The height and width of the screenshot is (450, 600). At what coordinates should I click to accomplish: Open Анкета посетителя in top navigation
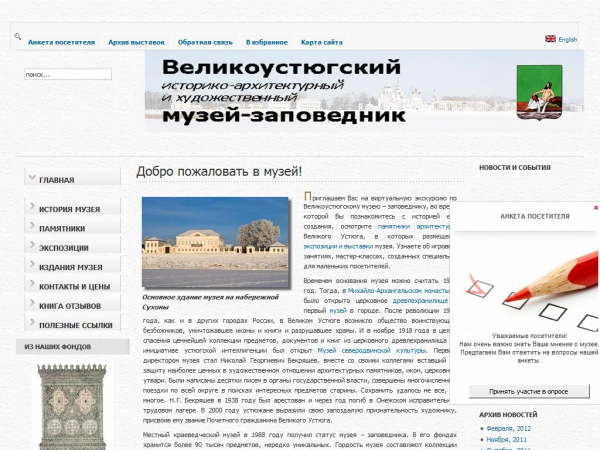click(x=61, y=42)
